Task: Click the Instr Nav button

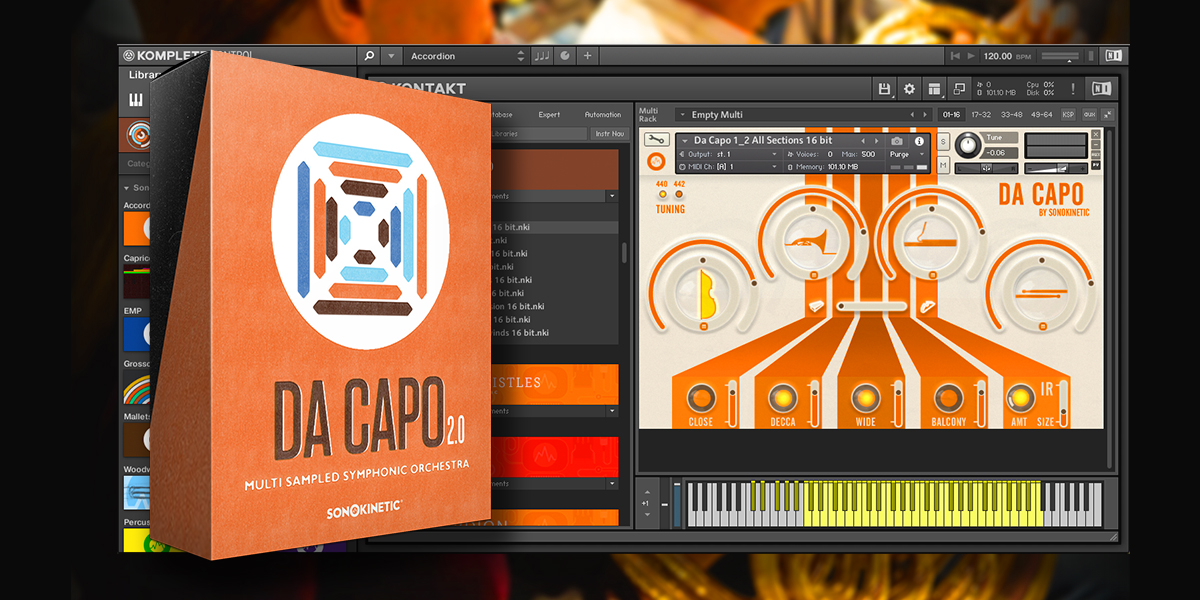Action: tap(608, 133)
